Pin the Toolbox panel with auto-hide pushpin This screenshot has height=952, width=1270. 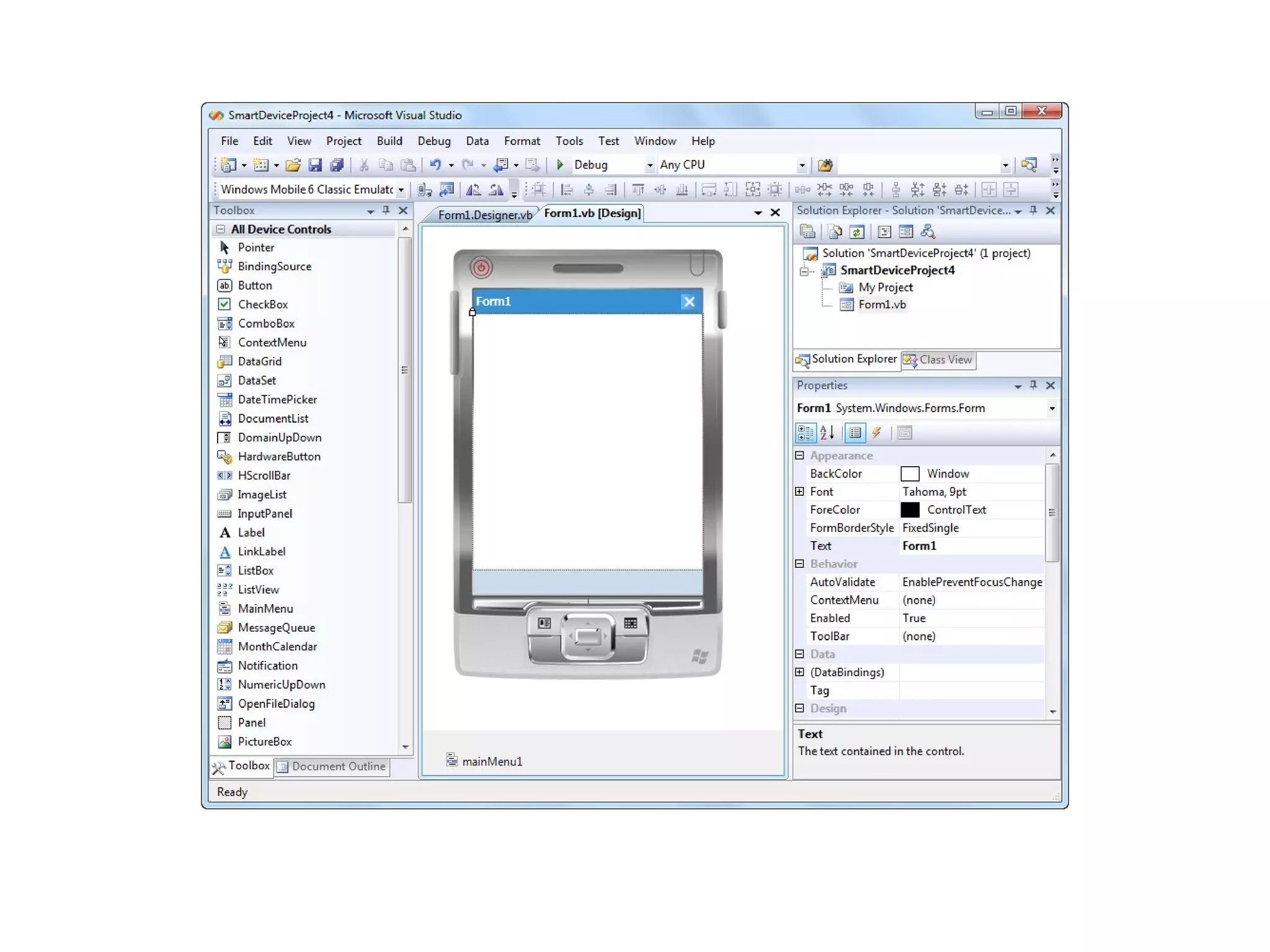[386, 211]
